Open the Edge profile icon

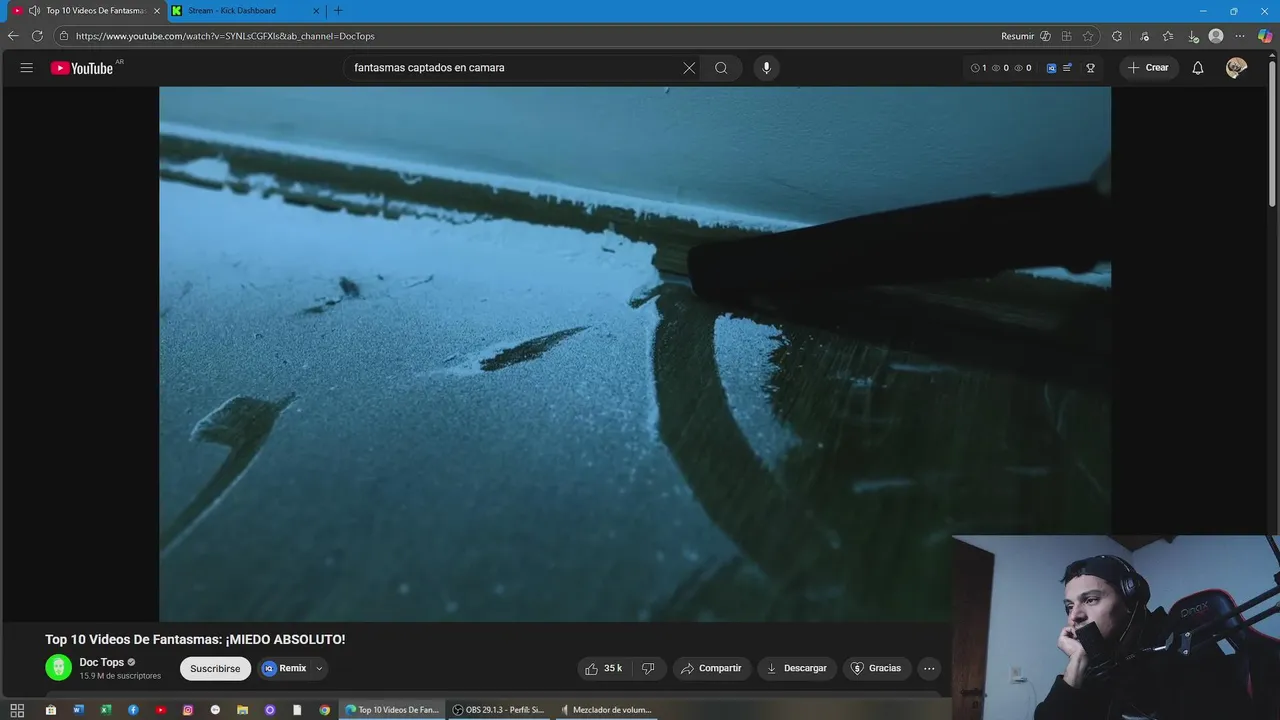pos(1216,36)
